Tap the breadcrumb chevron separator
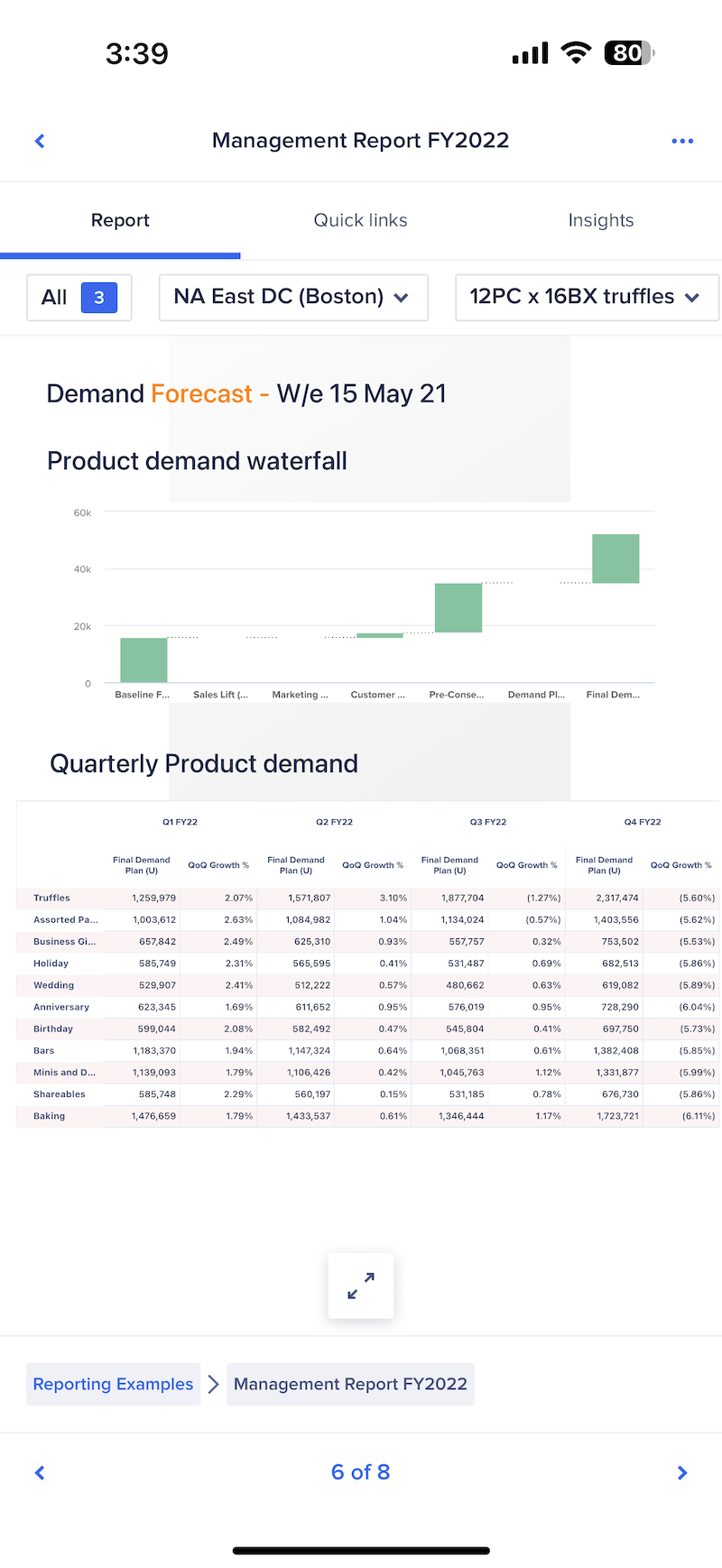This screenshot has height=1568, width=722. [213, 1384]
